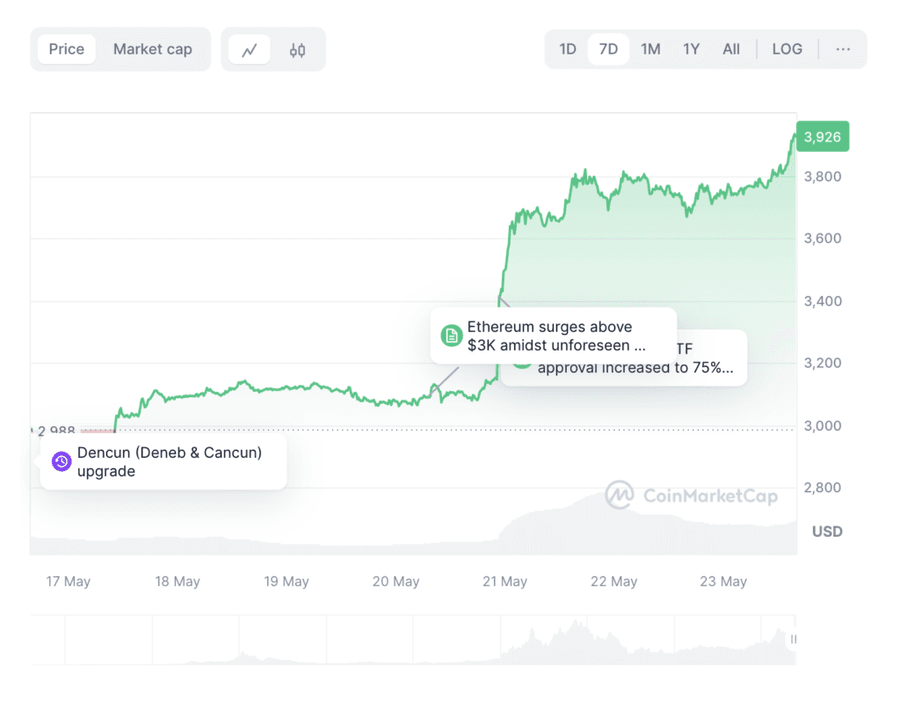Select the 1D time range
The image size is (900, 702).
pyautogui.click(x=568, y=48)
